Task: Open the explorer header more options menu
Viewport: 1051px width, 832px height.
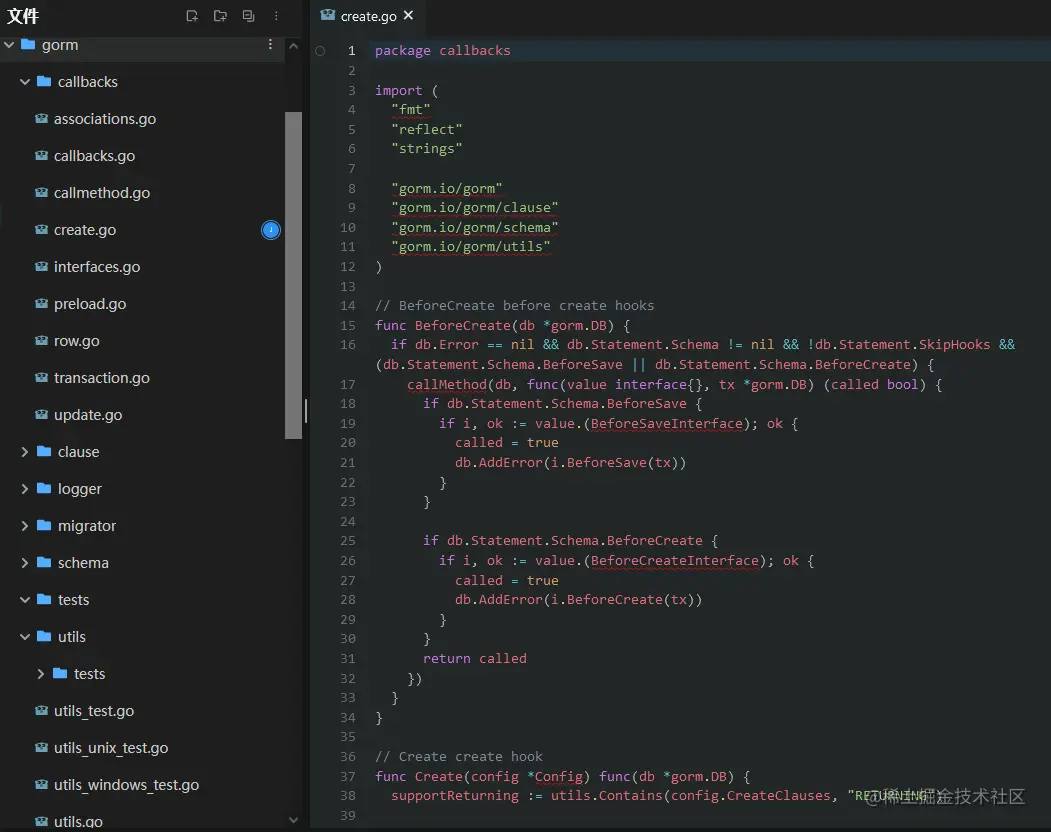Action: click(276, 16)
